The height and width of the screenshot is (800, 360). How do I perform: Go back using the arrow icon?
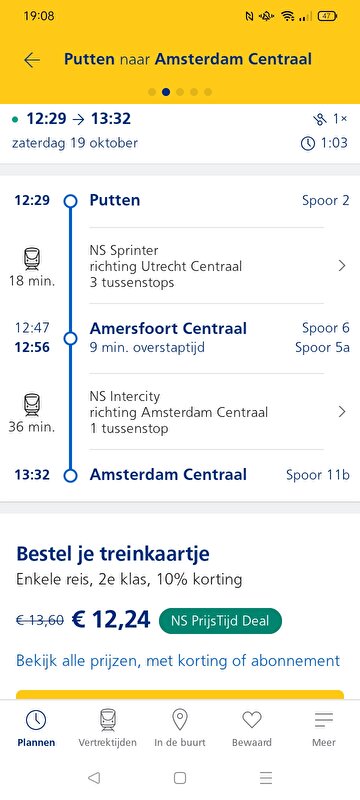coord(32,60)
